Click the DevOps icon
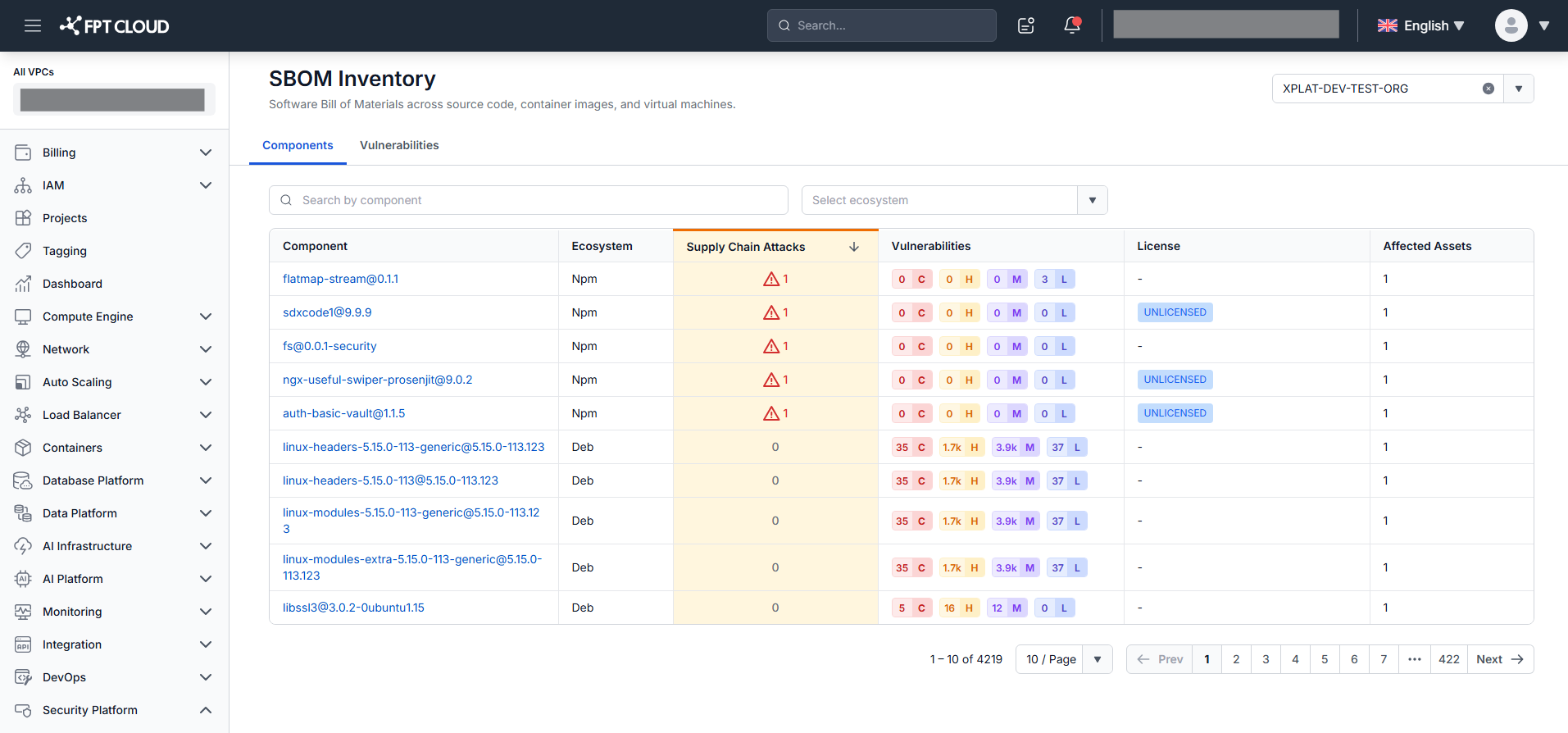This screenshot has width=1568, height=733. pos(23,677)
